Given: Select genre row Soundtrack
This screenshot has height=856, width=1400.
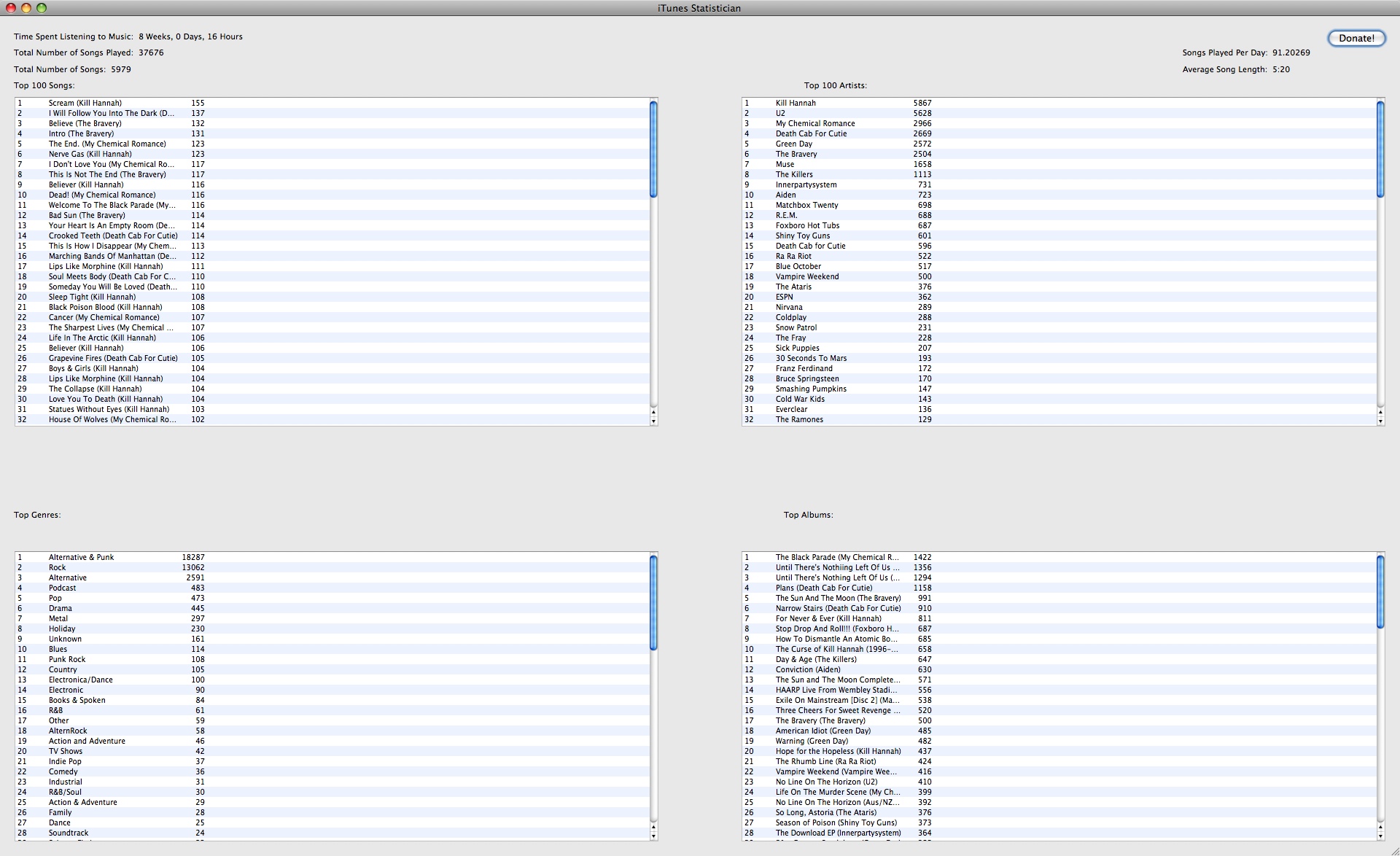Looking at the screenshot, I should 332,833.
